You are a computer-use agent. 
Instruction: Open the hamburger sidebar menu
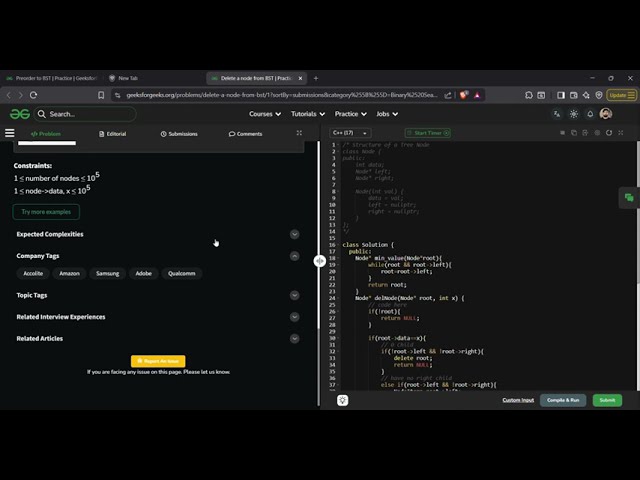(x=9, y=133)
